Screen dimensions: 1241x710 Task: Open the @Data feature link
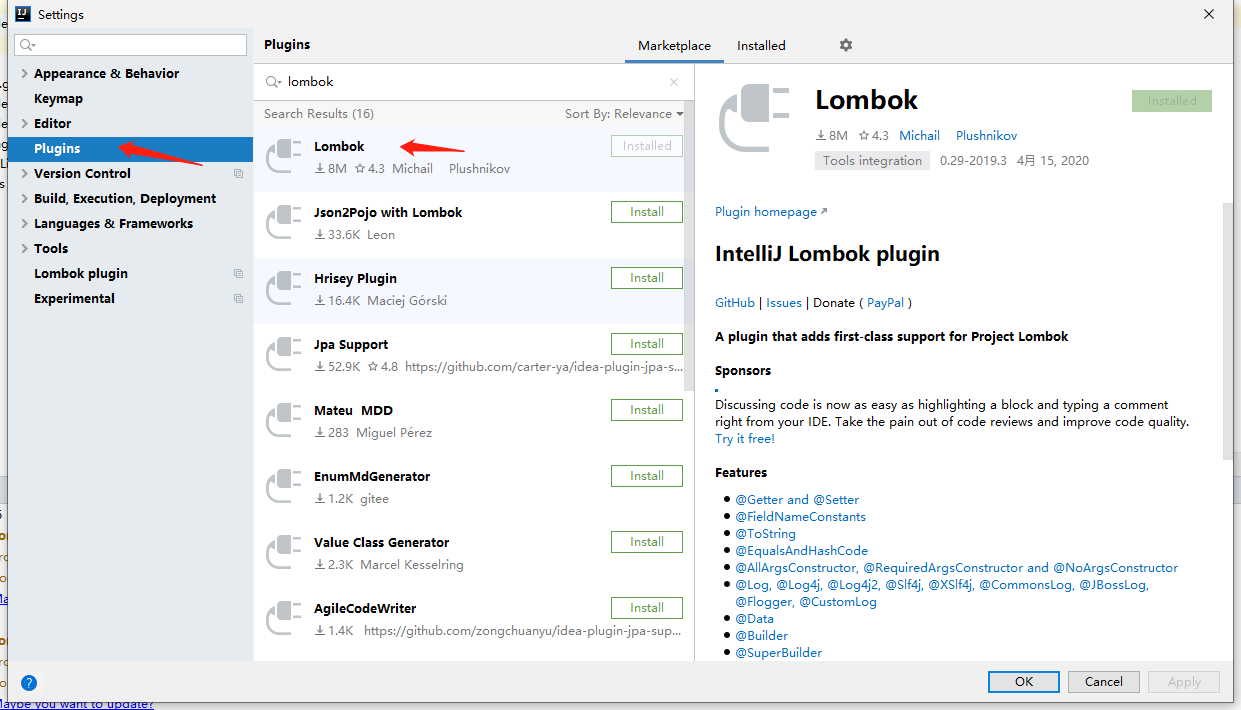[x=755, y=619]
